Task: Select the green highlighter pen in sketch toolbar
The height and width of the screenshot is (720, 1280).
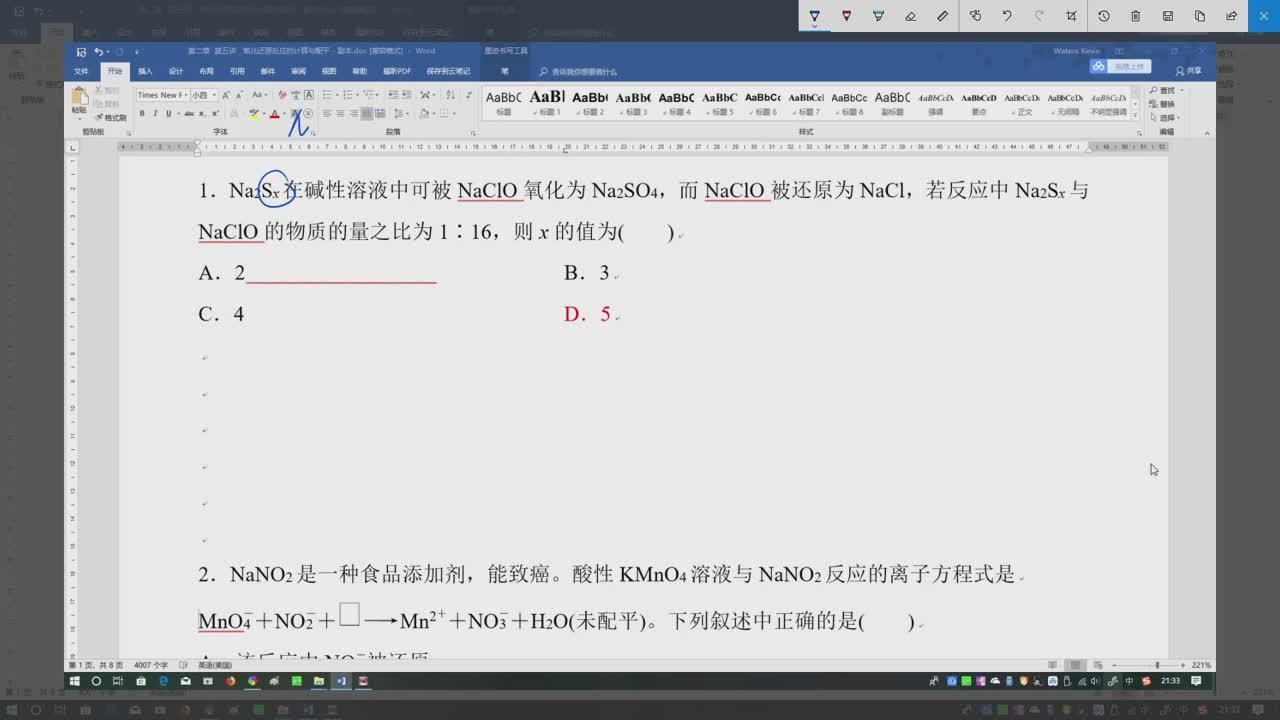Action: click(x=878, y=16)
